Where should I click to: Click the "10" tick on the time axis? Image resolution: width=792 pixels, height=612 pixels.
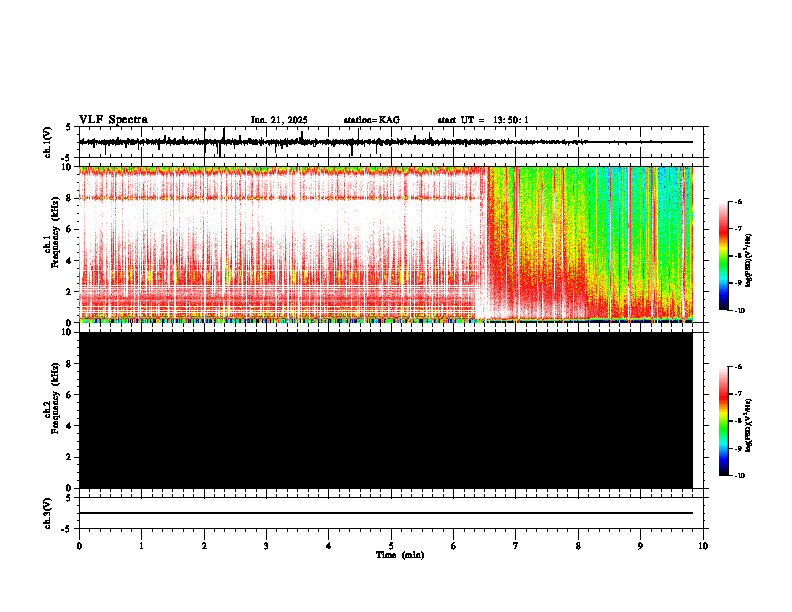(703, 546)
